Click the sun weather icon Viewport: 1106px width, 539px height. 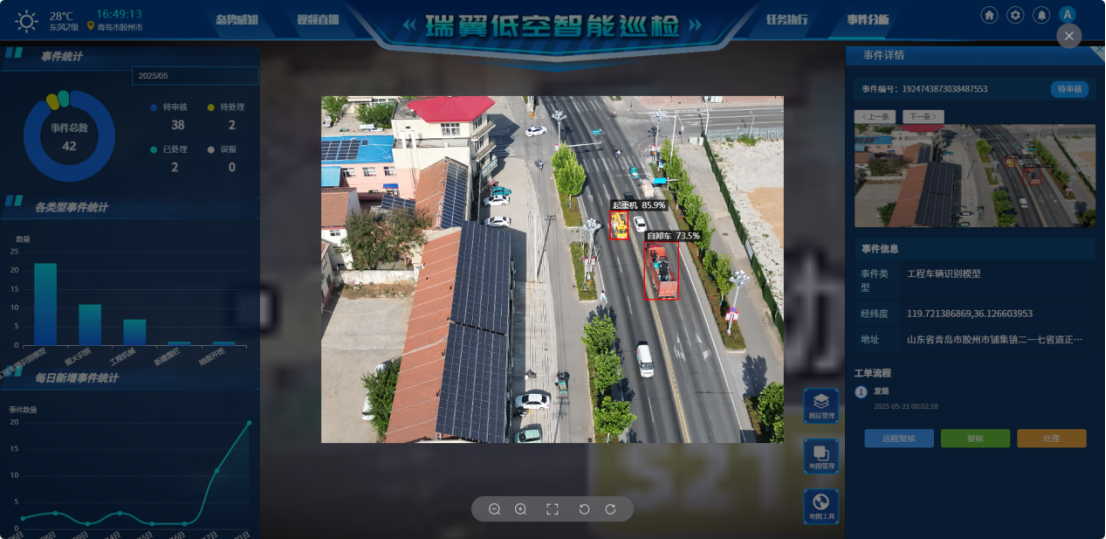[x=27, y=21]
